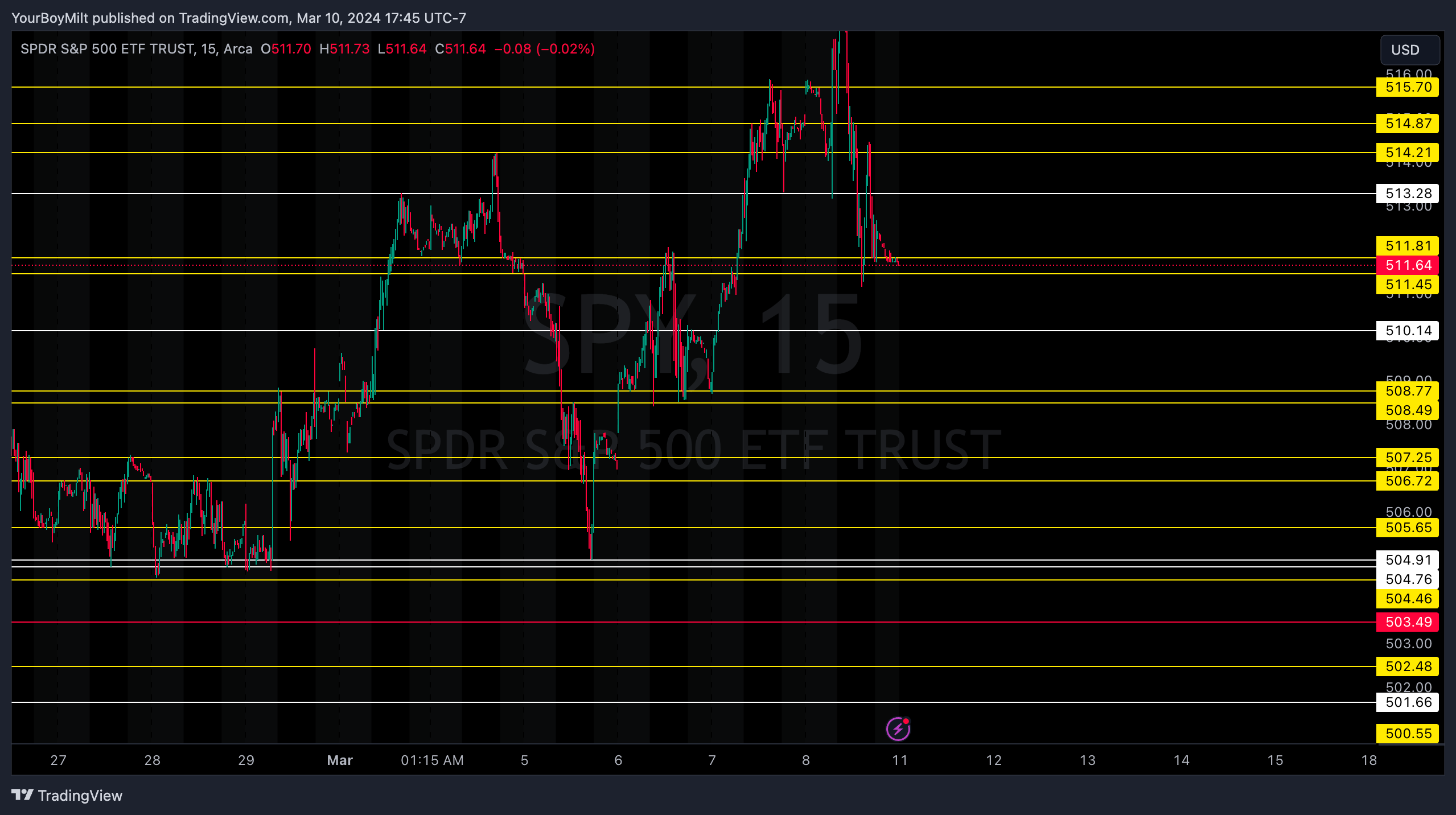Select the white 510.14 horizontal line label

pyautogui.click(x=1407, y=331)
